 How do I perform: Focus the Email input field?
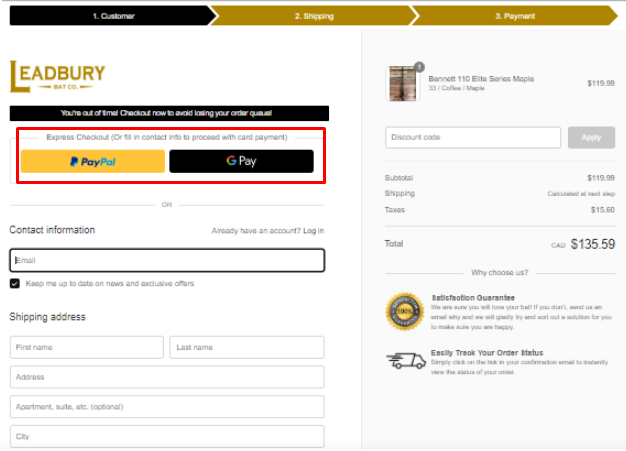pos(167,261)
